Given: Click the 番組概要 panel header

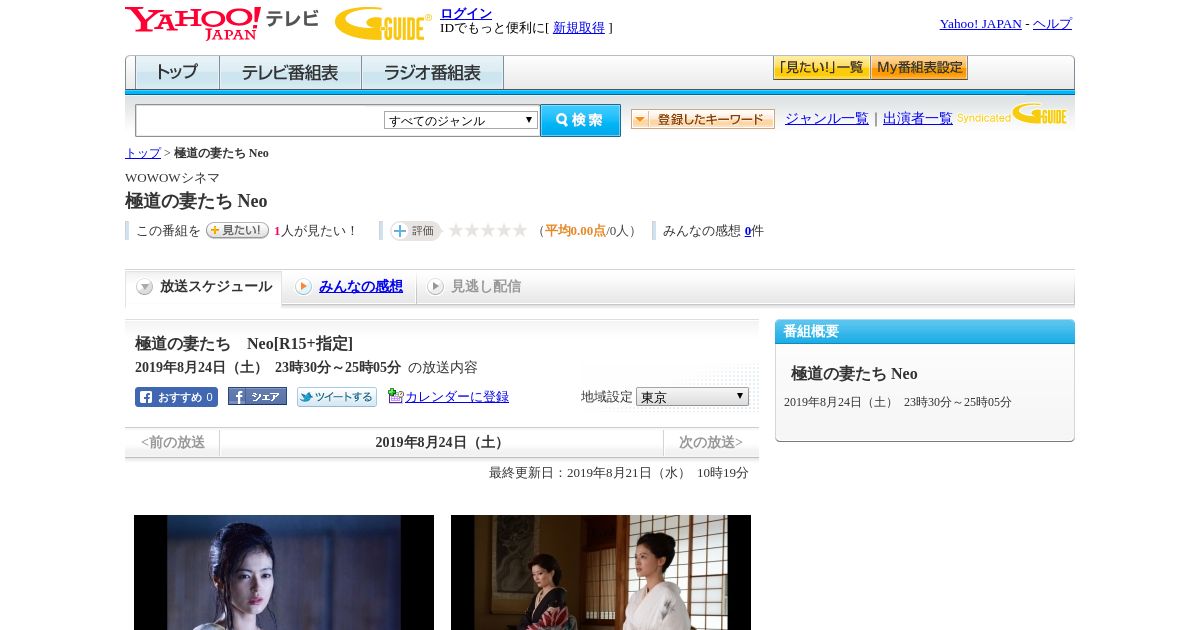Looking at the screenshot, I should pos(925,332).
